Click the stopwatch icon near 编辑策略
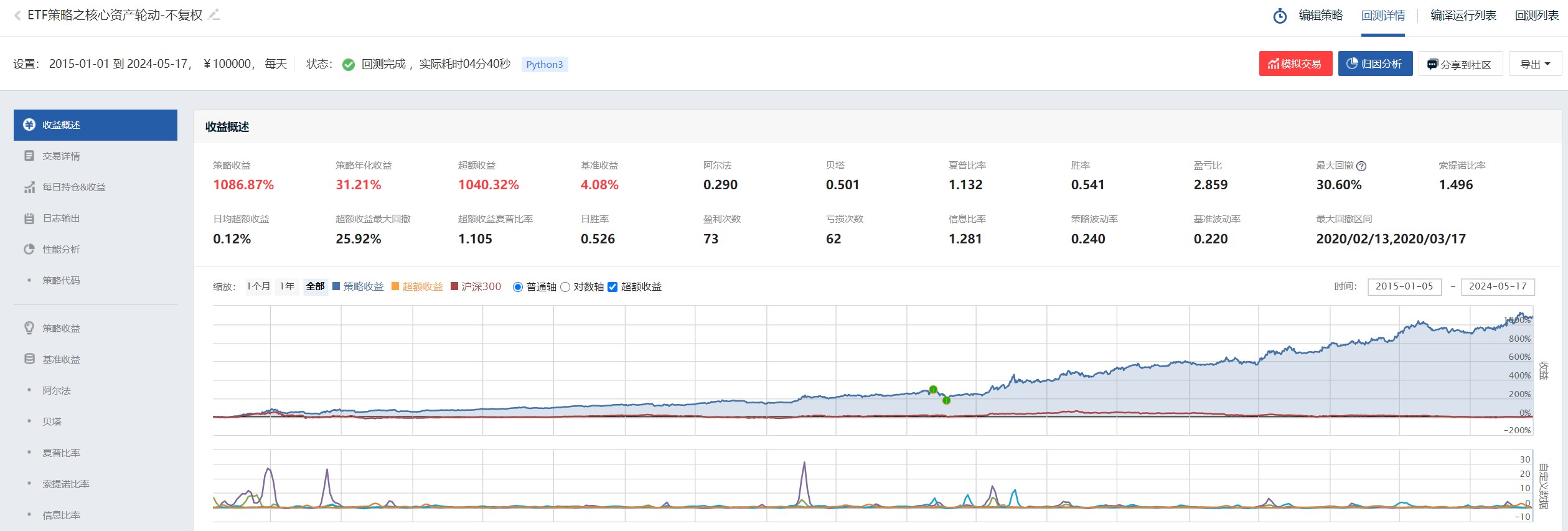Image resolution: width=1568 pixels, height=531 pixels. tap(1280, 16)
